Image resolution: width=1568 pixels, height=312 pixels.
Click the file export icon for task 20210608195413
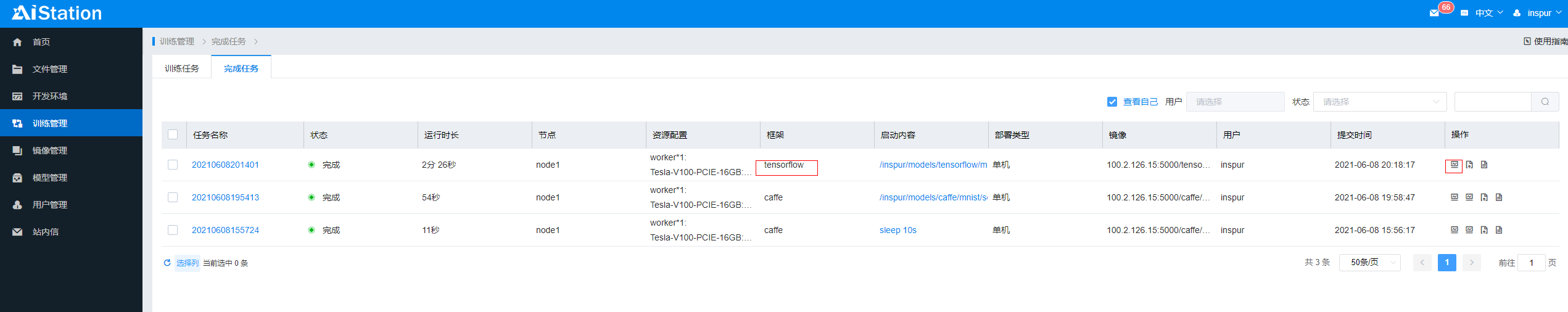coord(1484,197)
